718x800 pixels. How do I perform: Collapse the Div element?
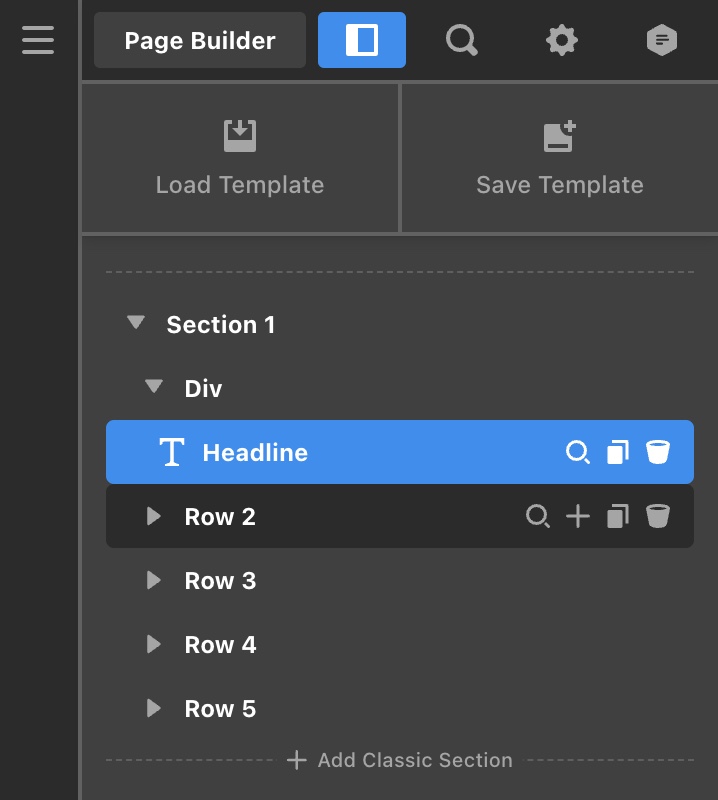(x=153, y=387)
